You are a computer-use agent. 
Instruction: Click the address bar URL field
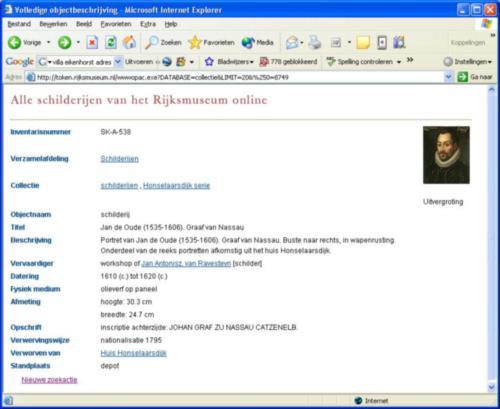pos(240,77)
